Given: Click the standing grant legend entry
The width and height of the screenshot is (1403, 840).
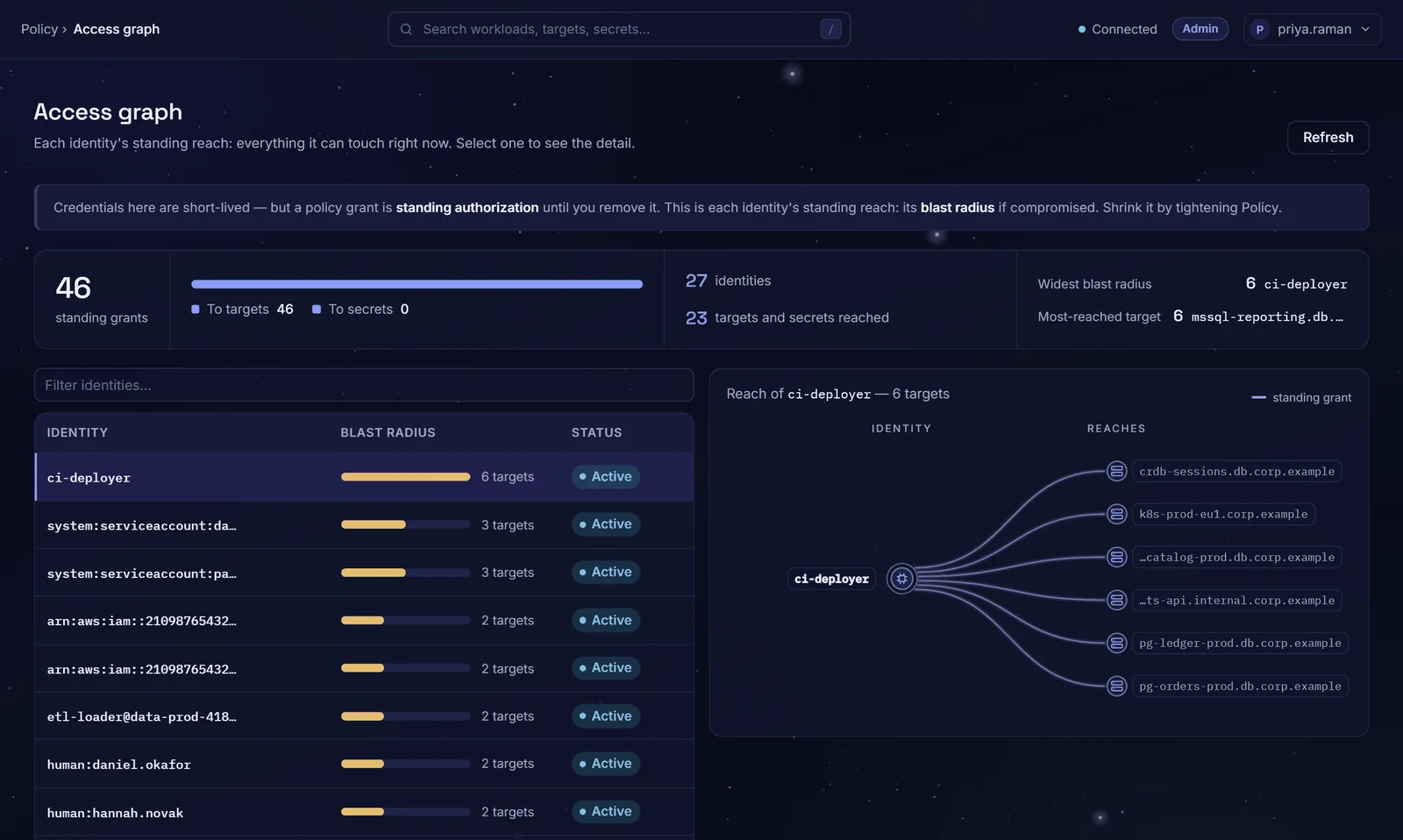Looking at the screenshot, I should [1301, 397].
